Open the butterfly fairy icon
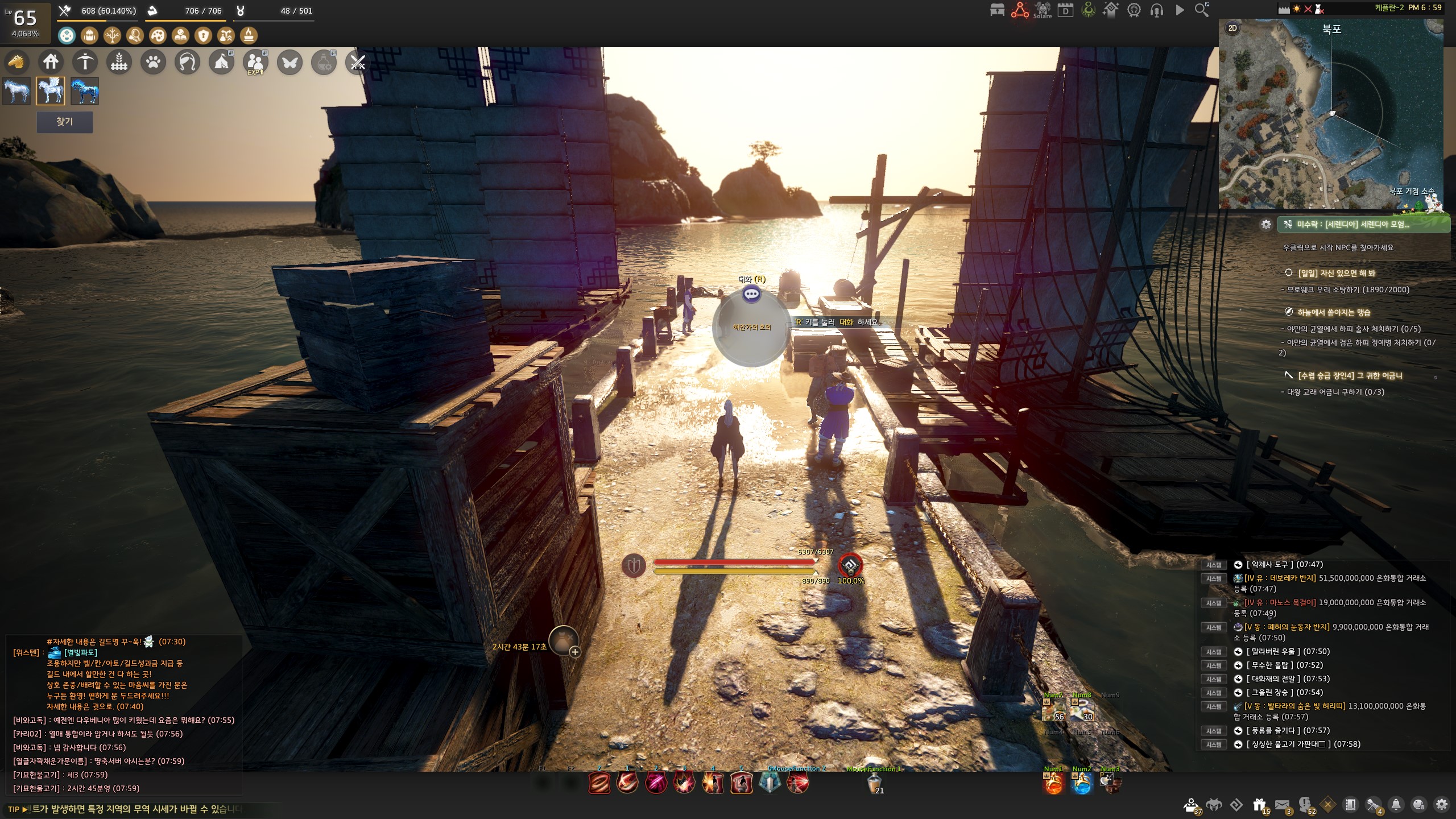This screenshot has height=819, width=1456. click(x=289, y=61)
